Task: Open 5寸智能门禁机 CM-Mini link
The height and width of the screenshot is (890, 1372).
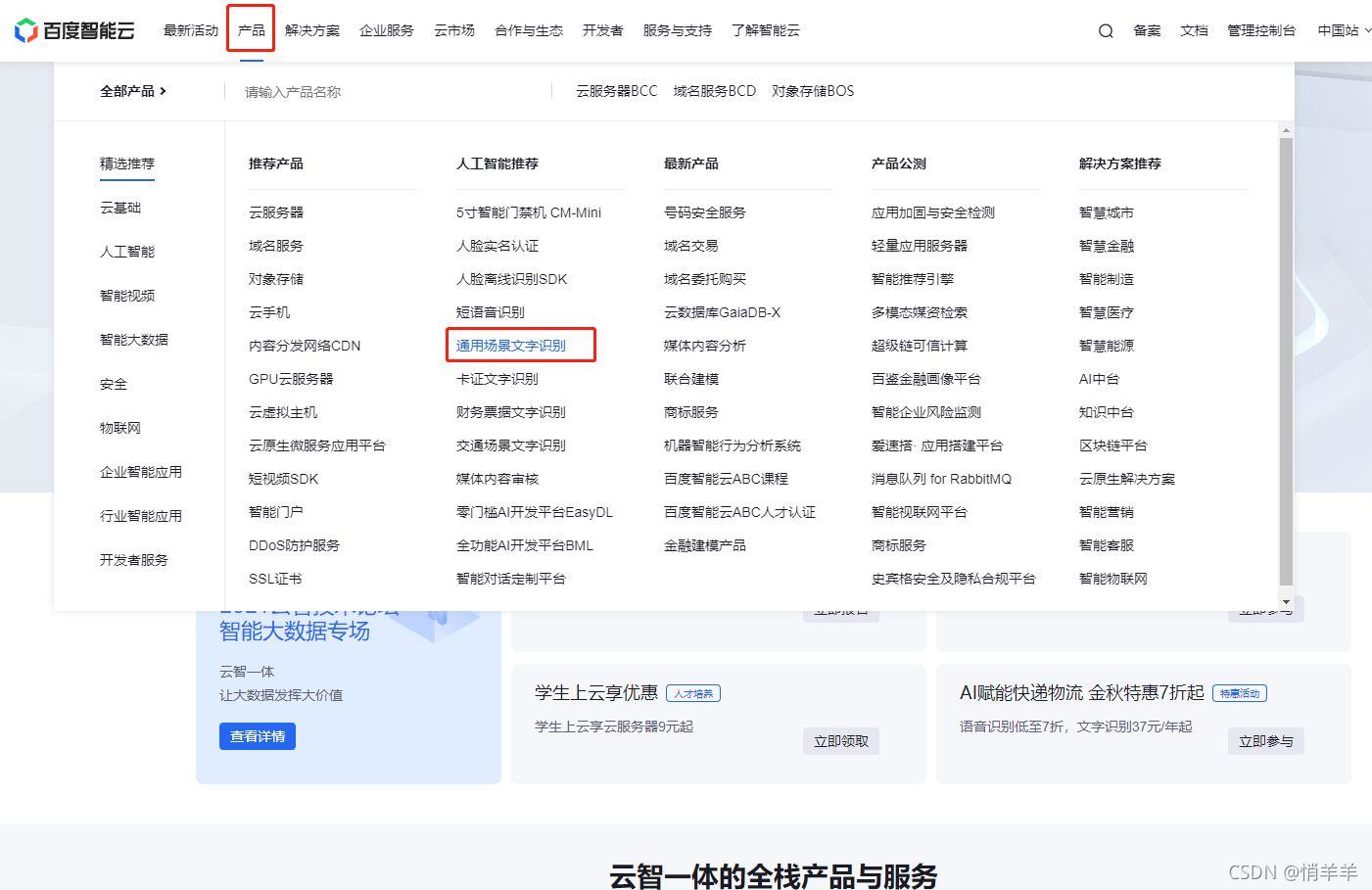Action: 529,212
